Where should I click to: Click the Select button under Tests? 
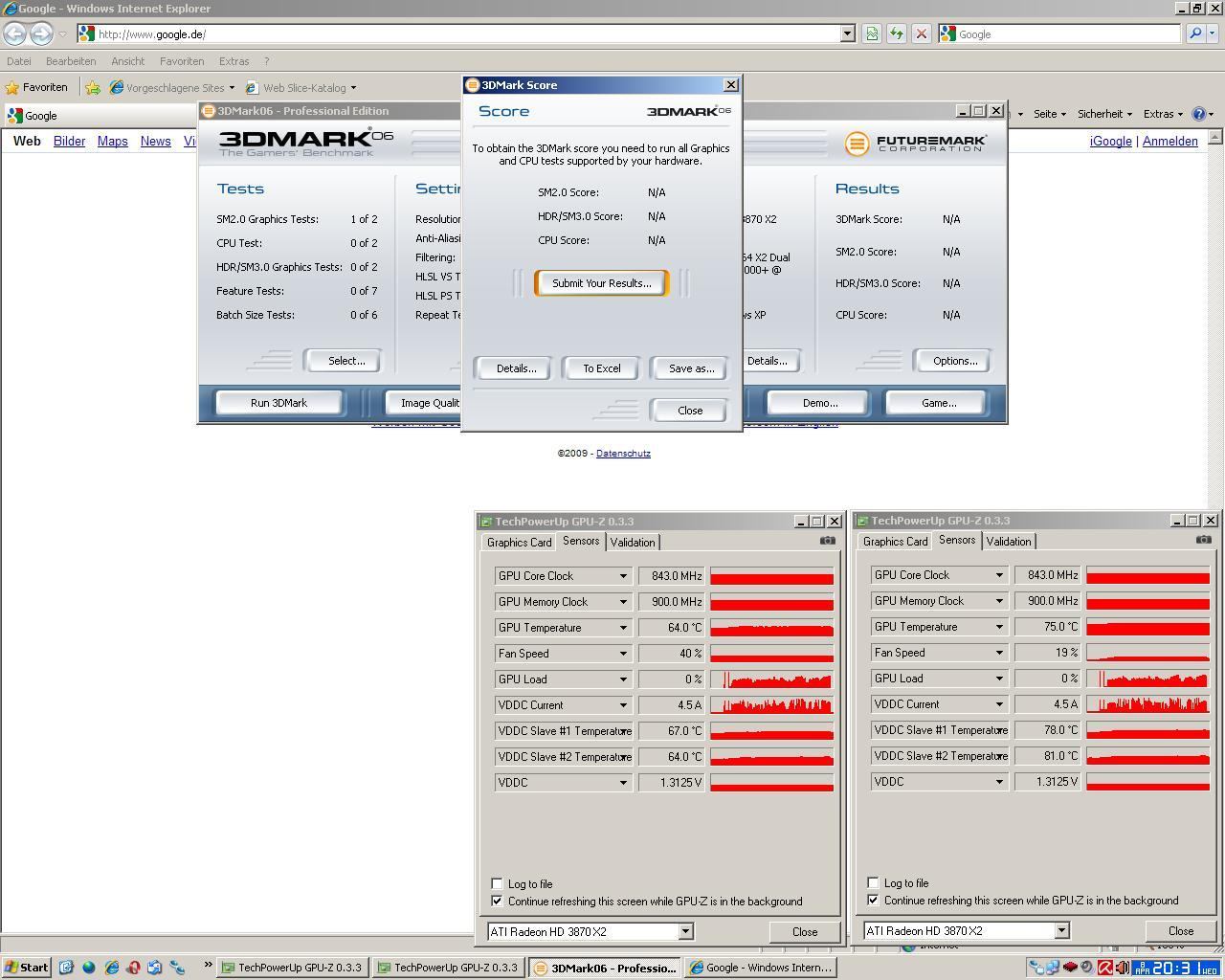pyautogui.click(x=345, y=361)
